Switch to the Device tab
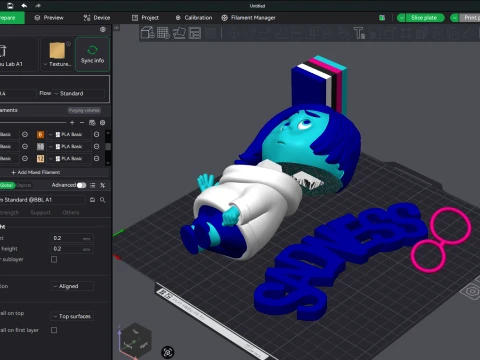 97,18
